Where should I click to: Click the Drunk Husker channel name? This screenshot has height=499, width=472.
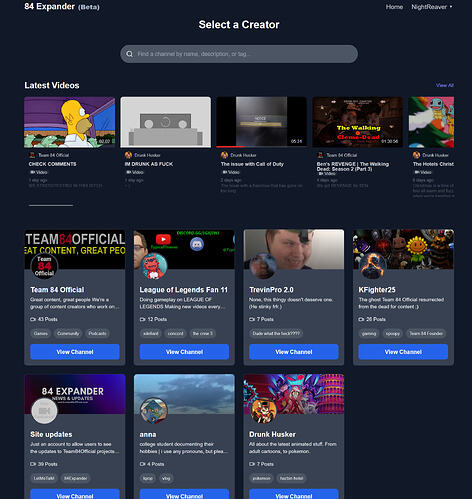coord(272,434)
